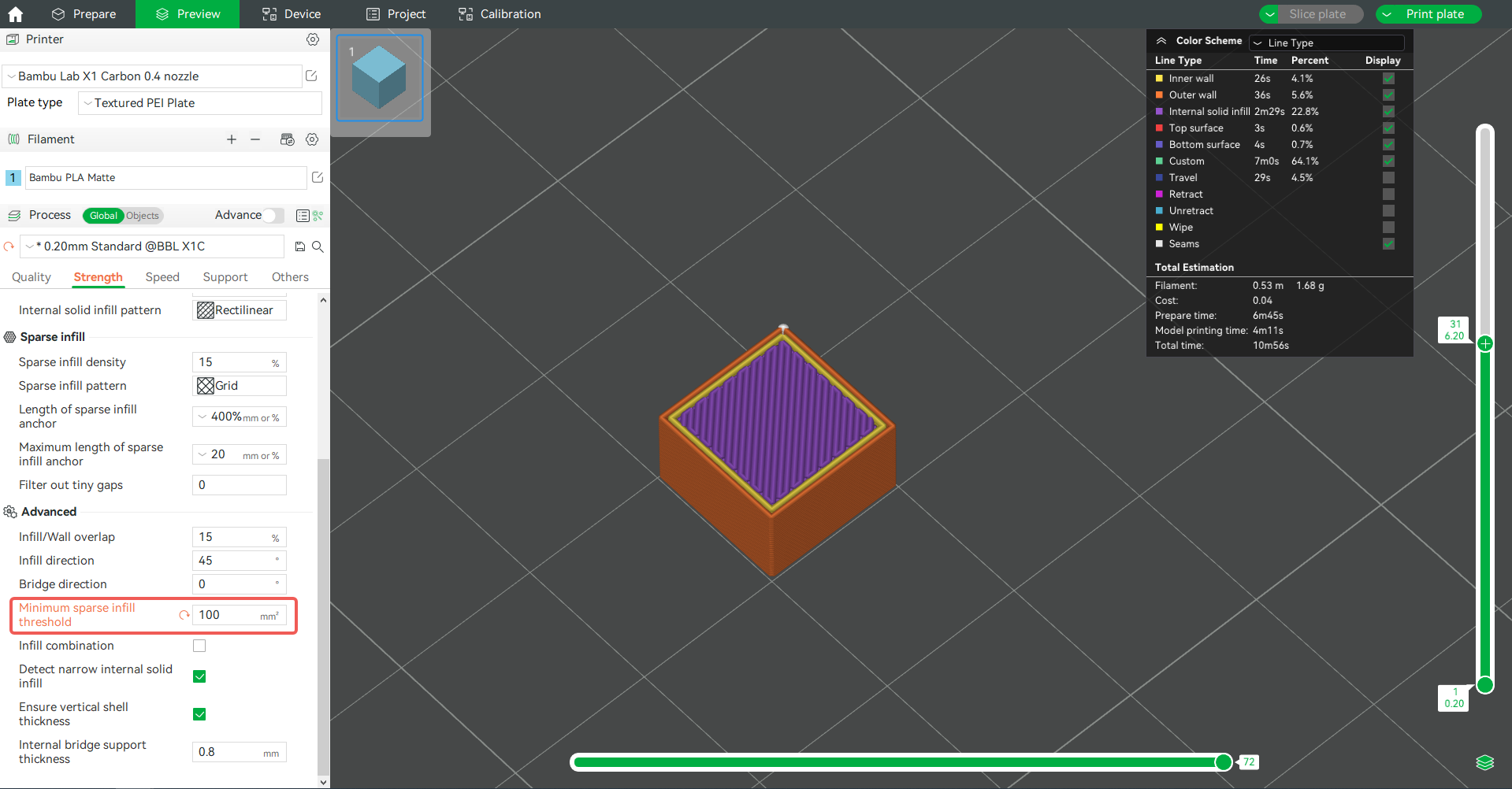The width and height of the screenshot is (1512, 789).
Task: Open the Support settings tab
Action: pos(225,277)
